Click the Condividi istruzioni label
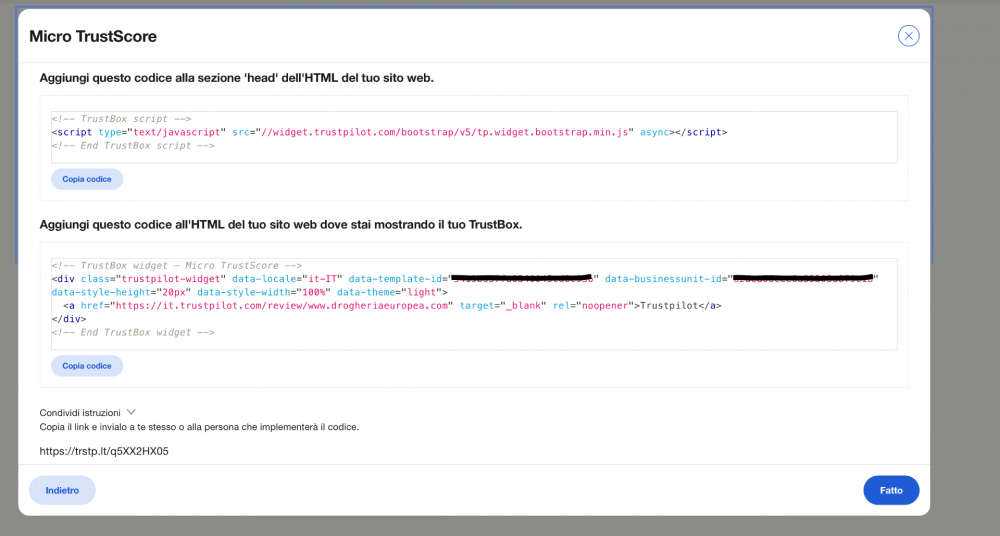This screenshot has width=1000, height=536. 80,413
